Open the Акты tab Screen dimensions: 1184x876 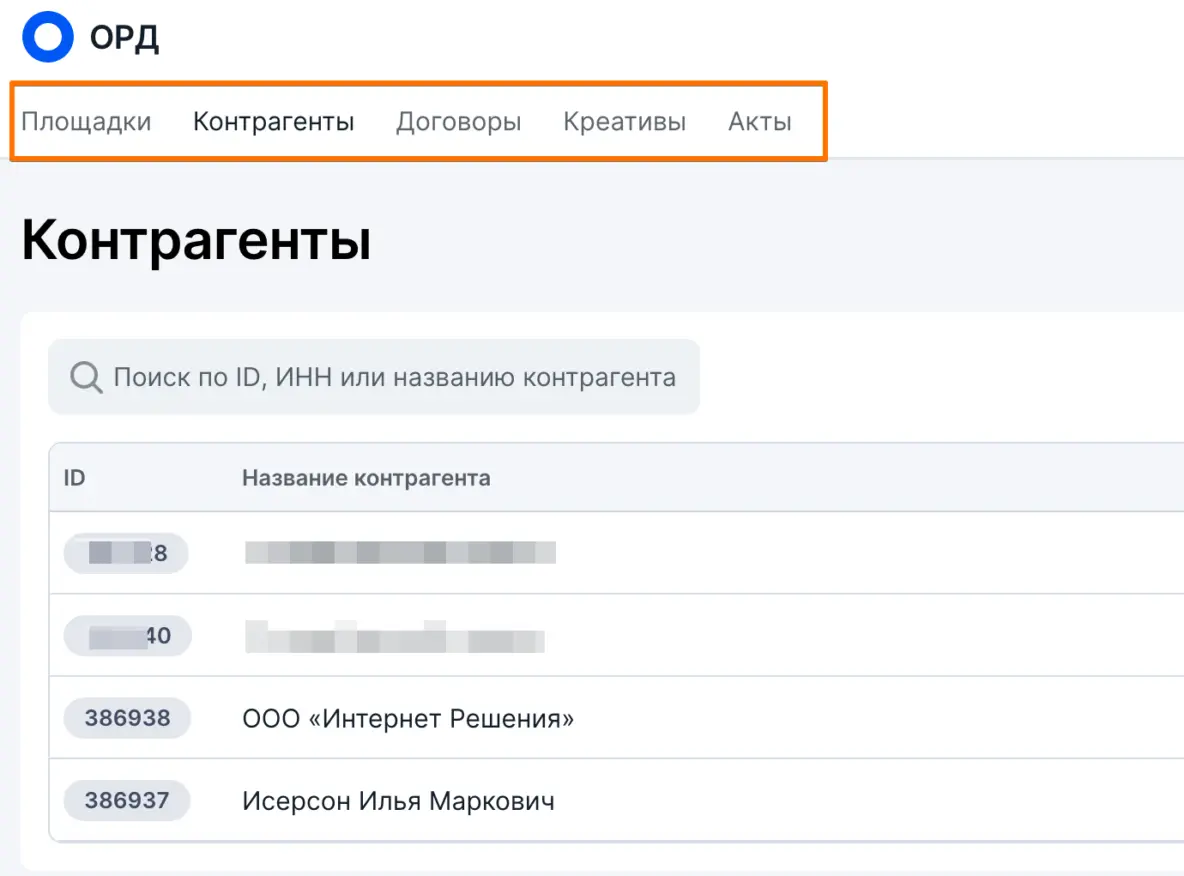coord(759,122)
